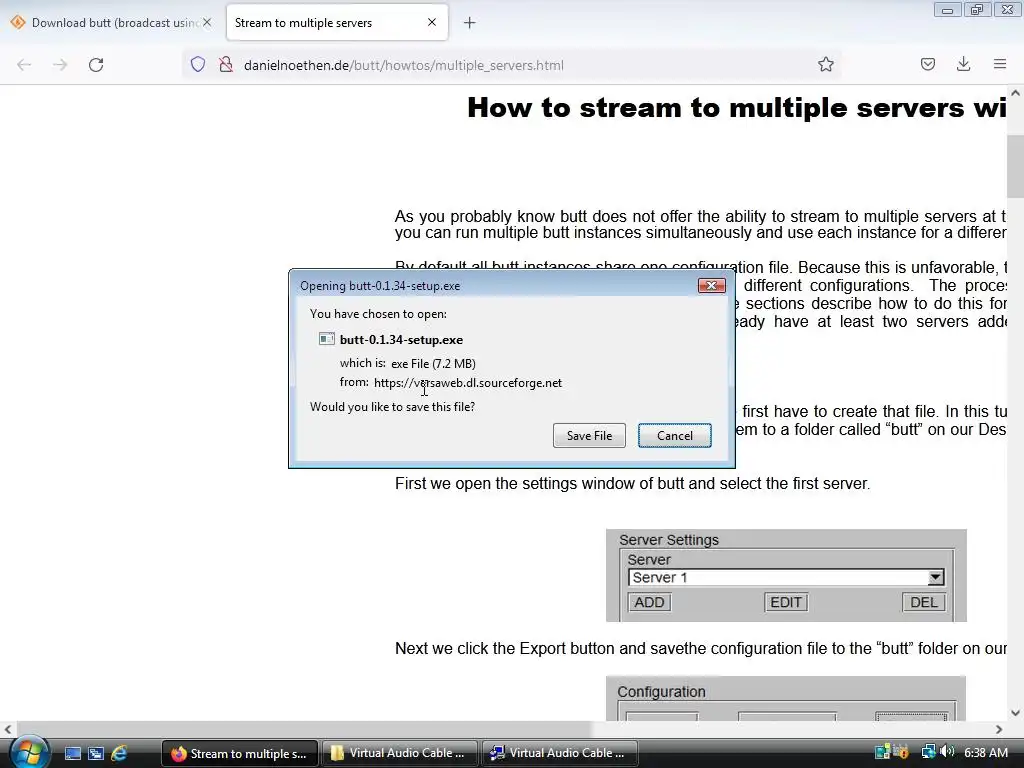Click the security shield tray icon
Viewport: 1024px width, 768px height.
901,752
